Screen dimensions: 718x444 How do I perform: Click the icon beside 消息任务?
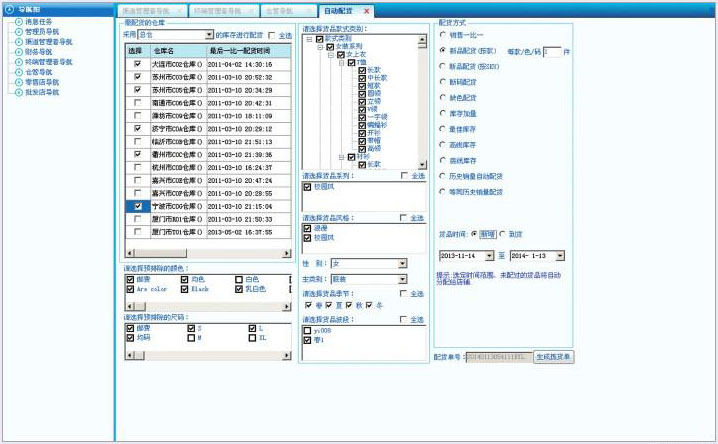19,22
